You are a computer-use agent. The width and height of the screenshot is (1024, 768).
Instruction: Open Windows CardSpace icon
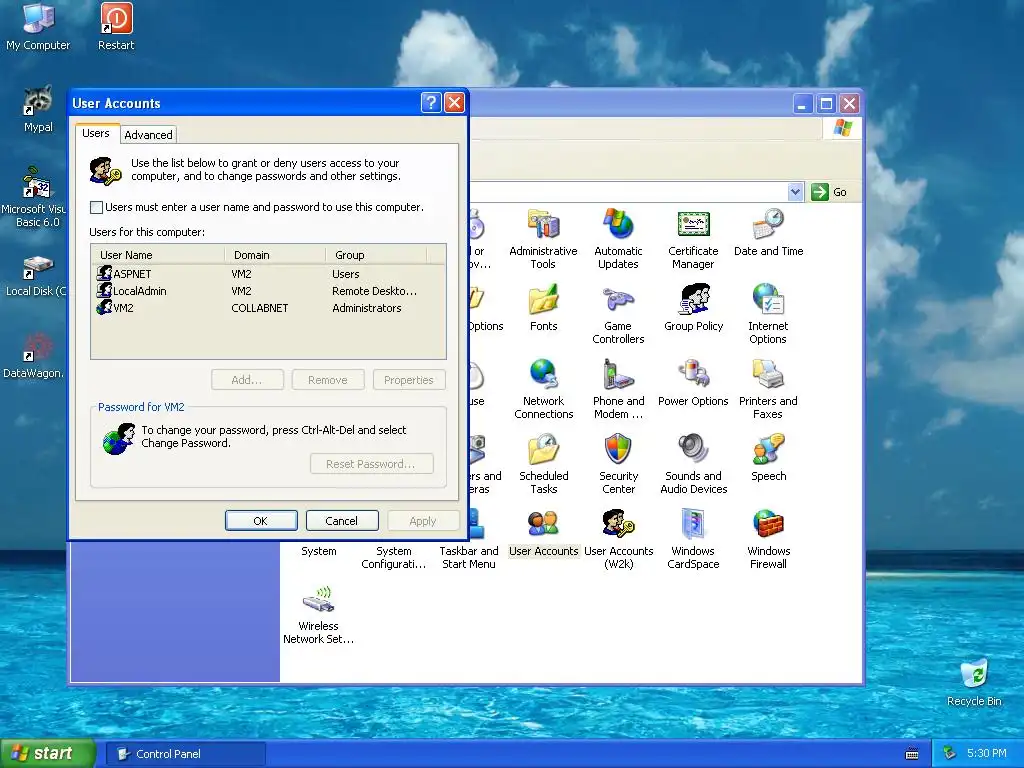click(693, 539)
